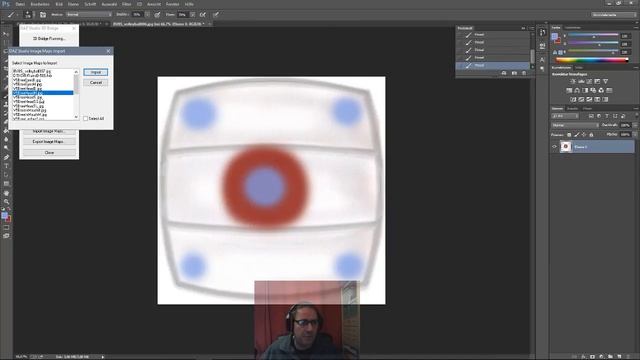Add a Channel Mixer adjustment layer
640x360 pixels.
pos(601,91)
